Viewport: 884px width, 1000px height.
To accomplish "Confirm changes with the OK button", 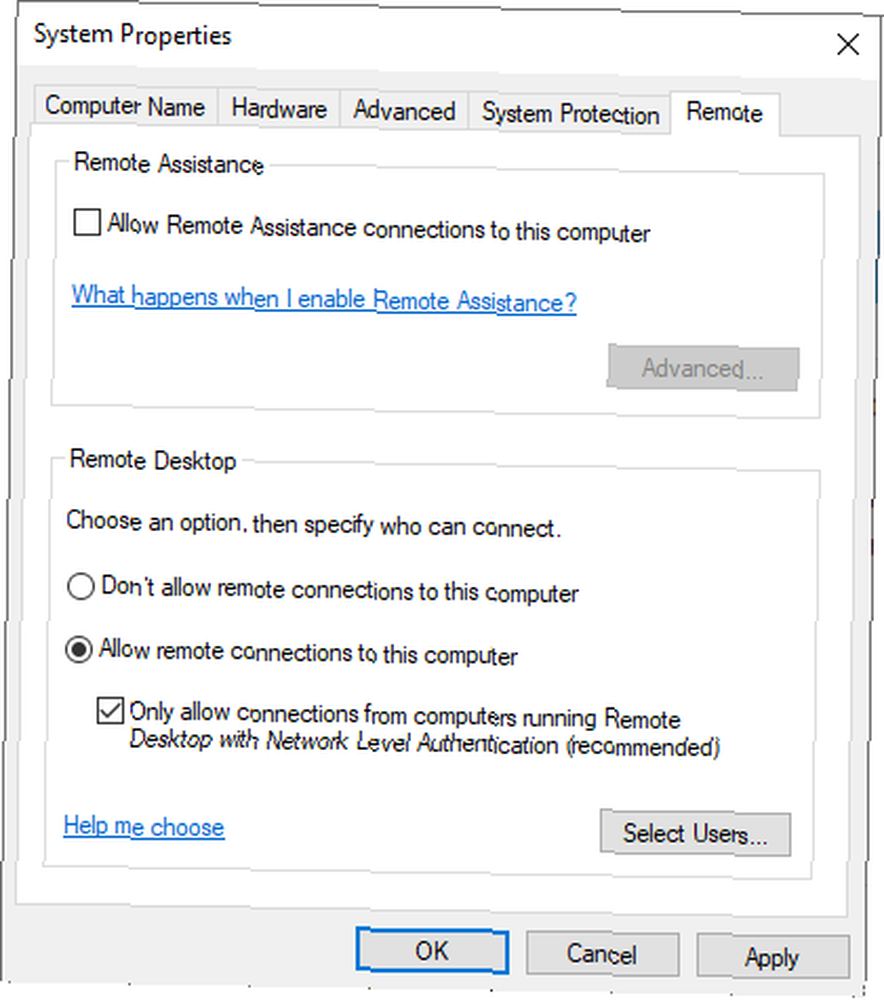I will click(x=432, y=951).
